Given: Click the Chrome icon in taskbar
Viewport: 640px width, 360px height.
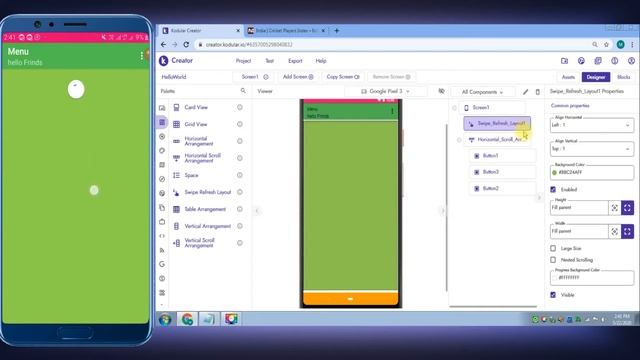Looking at the screenshot, I should coord(187,319).
